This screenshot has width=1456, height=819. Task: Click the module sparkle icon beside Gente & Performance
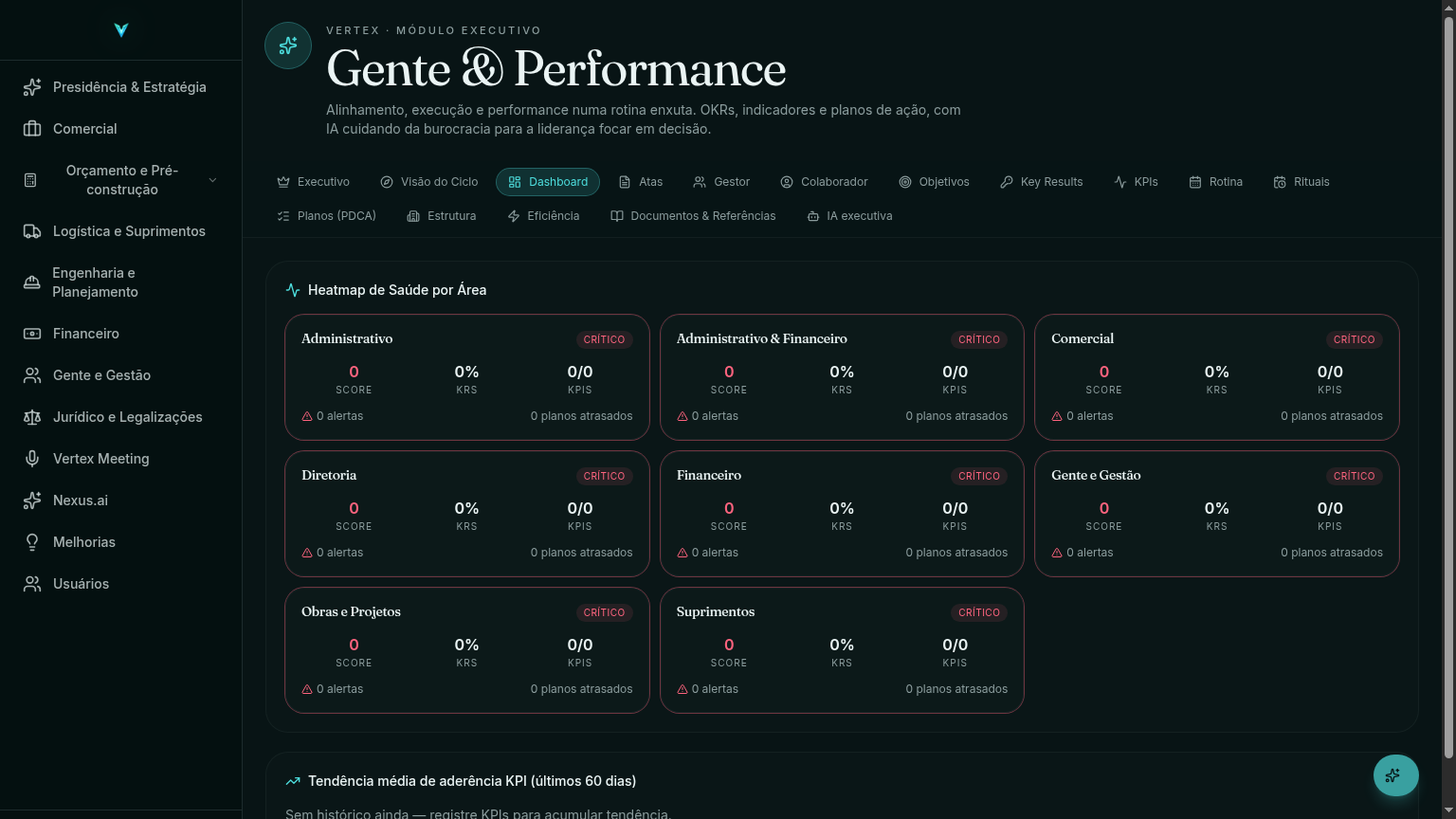pos(288,45)
